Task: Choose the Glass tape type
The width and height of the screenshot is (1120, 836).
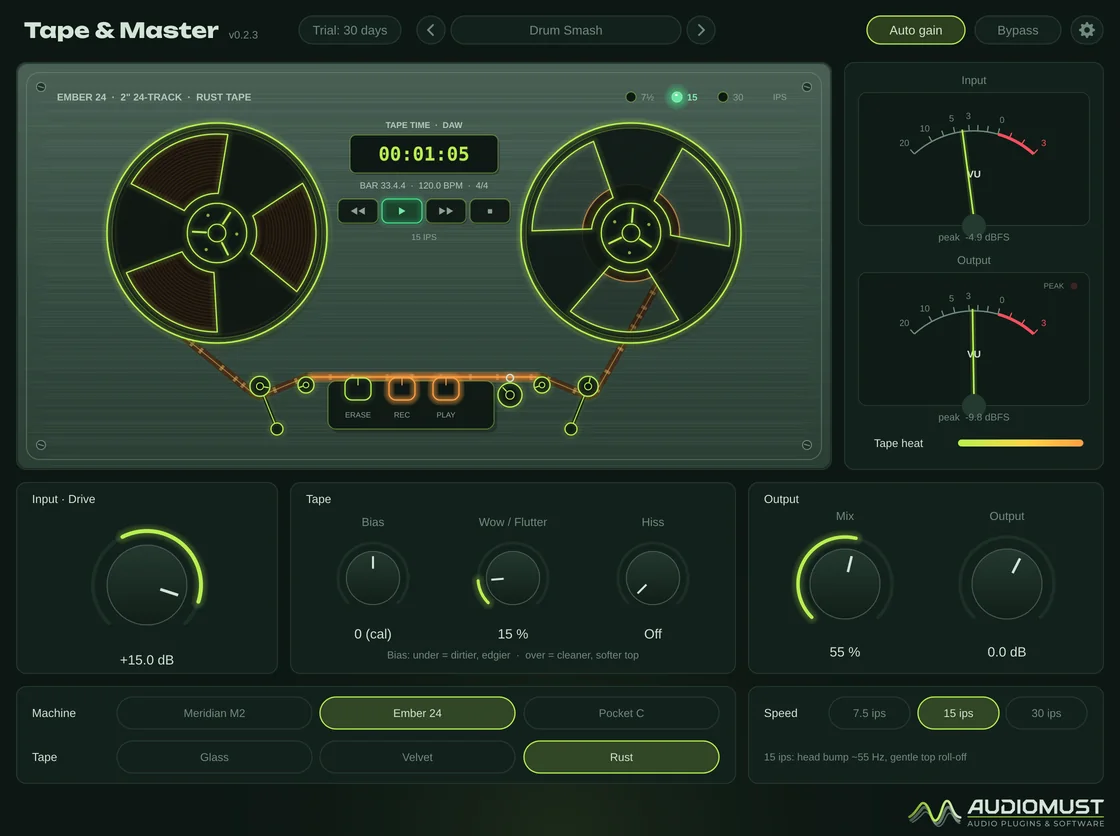Action: coord(214,757)
